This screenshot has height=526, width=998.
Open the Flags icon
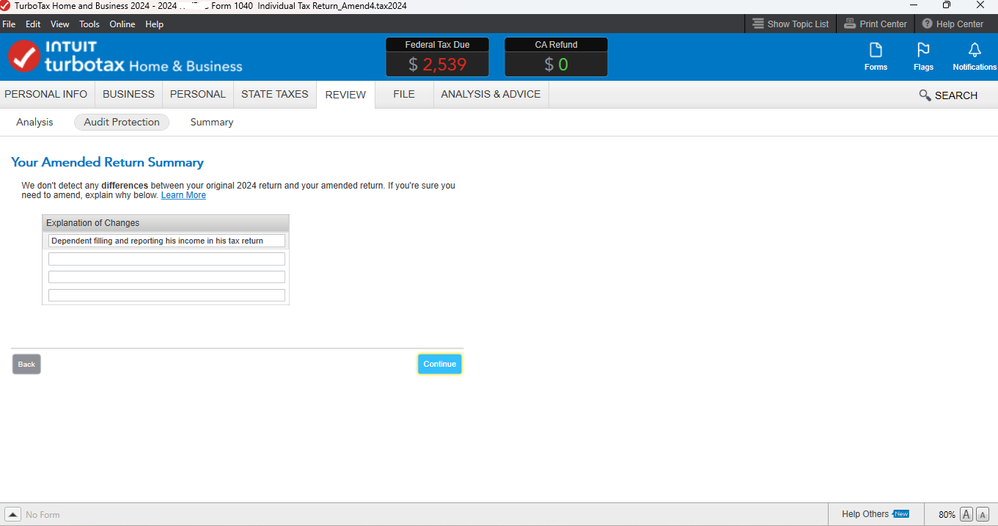[923, 56]
